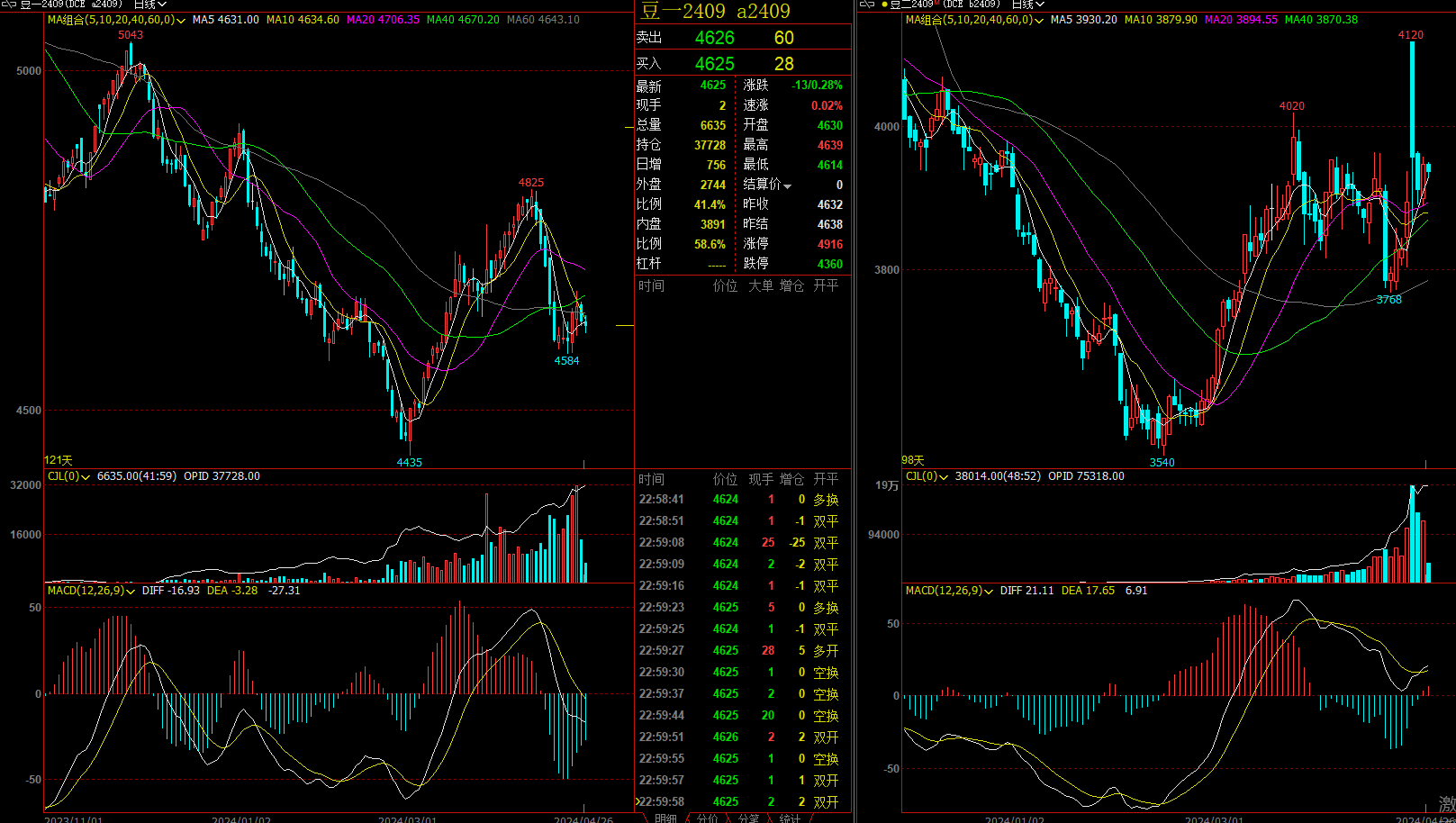Click the 买入 bid price 4625
Image resolution: width=1456 pixels, height=823 pixels.
tap(714, 64)
